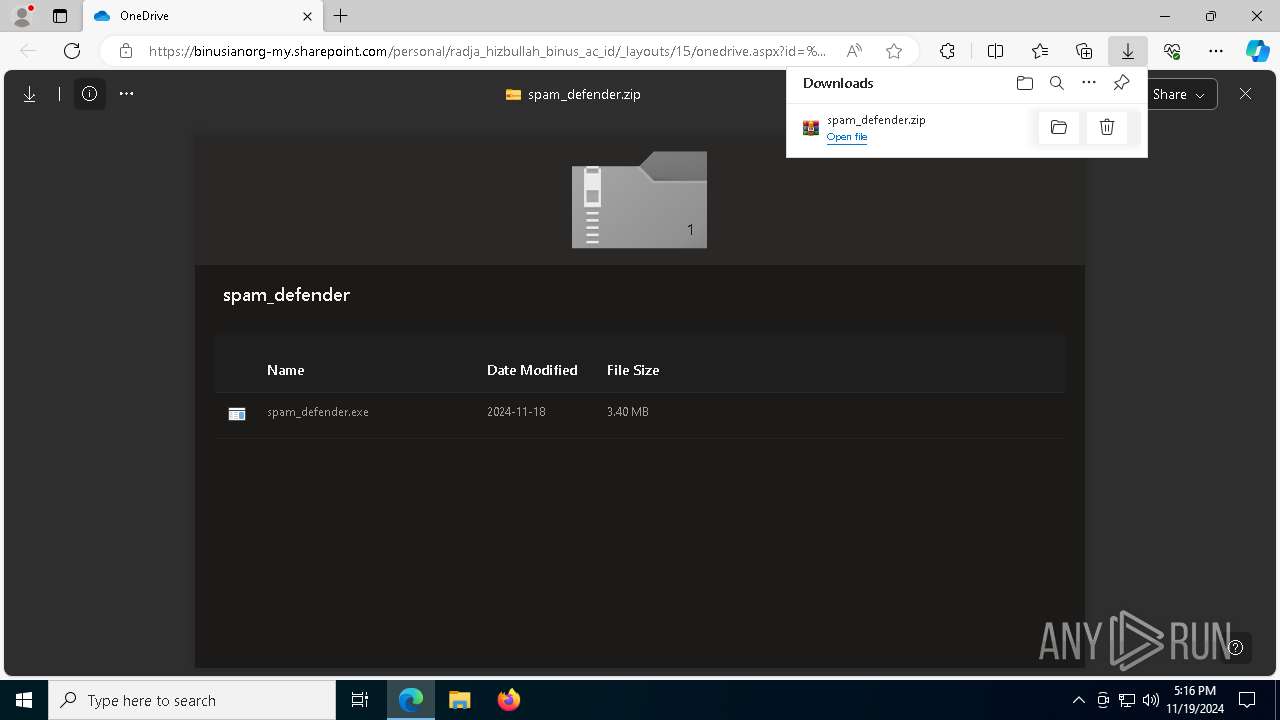Sort by File Size column
This screenshot has height=720, width=1280.
coord(633,370)
